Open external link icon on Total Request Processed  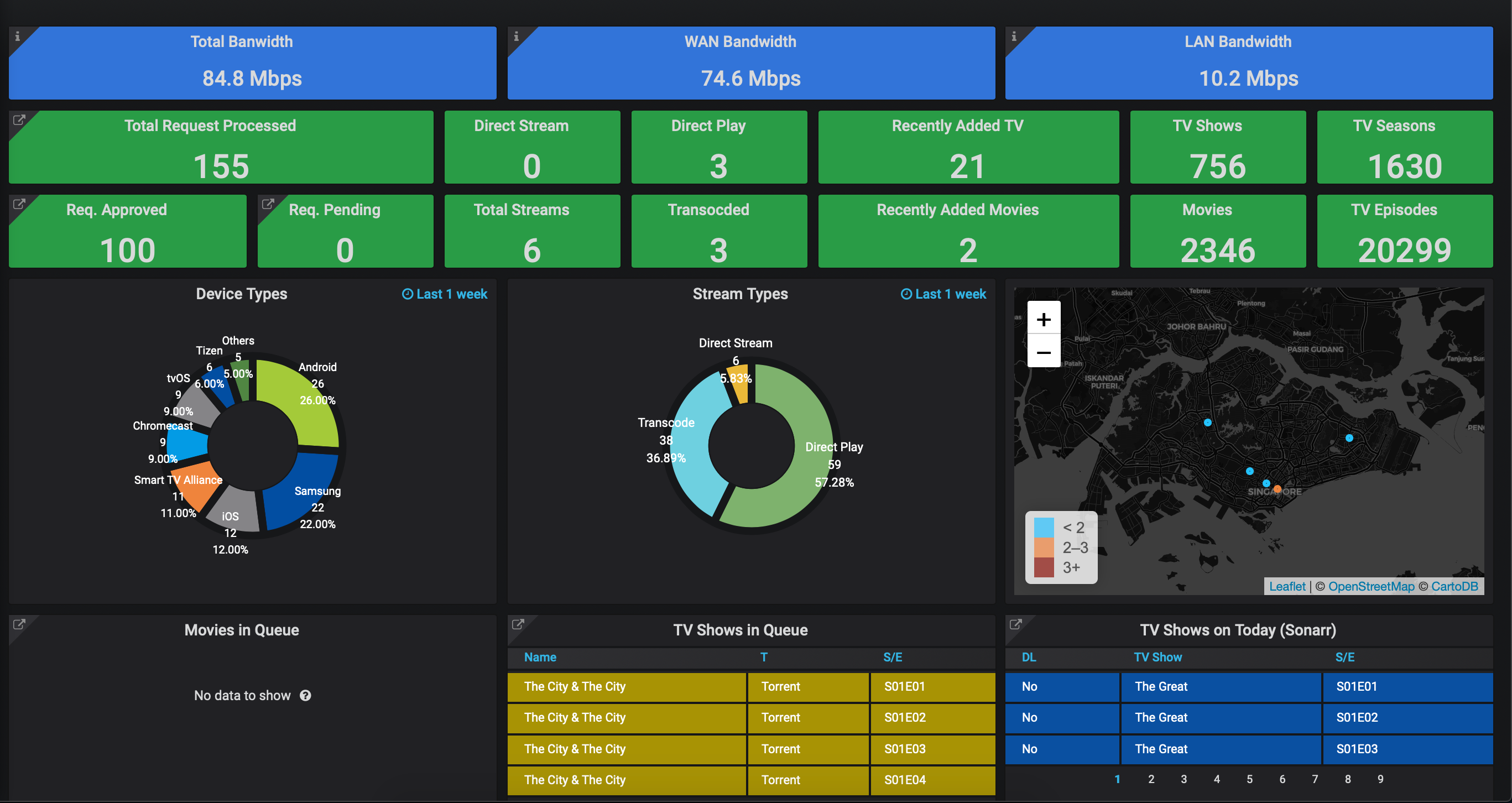[x=19, y=120]
